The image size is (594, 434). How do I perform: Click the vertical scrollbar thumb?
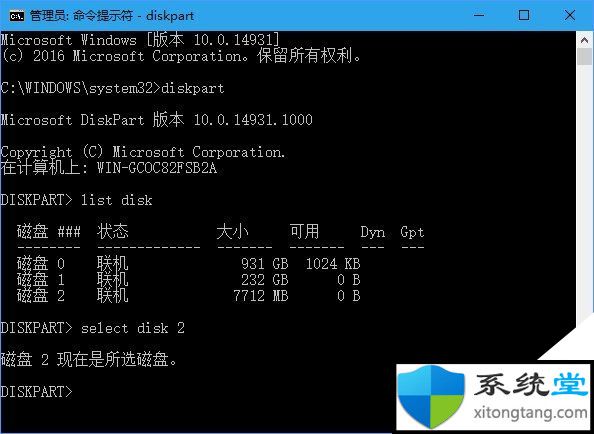(x=584, y=57)
